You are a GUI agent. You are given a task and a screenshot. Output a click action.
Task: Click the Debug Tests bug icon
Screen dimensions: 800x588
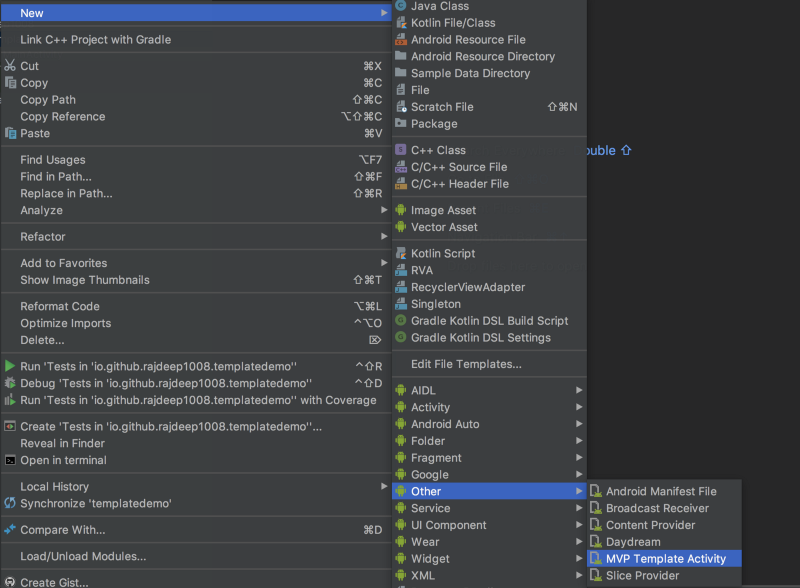[x=10, y=383]
